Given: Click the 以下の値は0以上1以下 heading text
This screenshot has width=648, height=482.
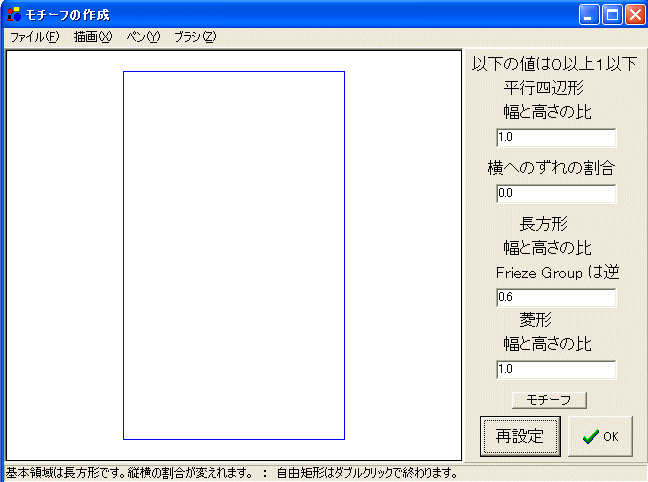Looking at the screenshot, I should click(554, 64).
